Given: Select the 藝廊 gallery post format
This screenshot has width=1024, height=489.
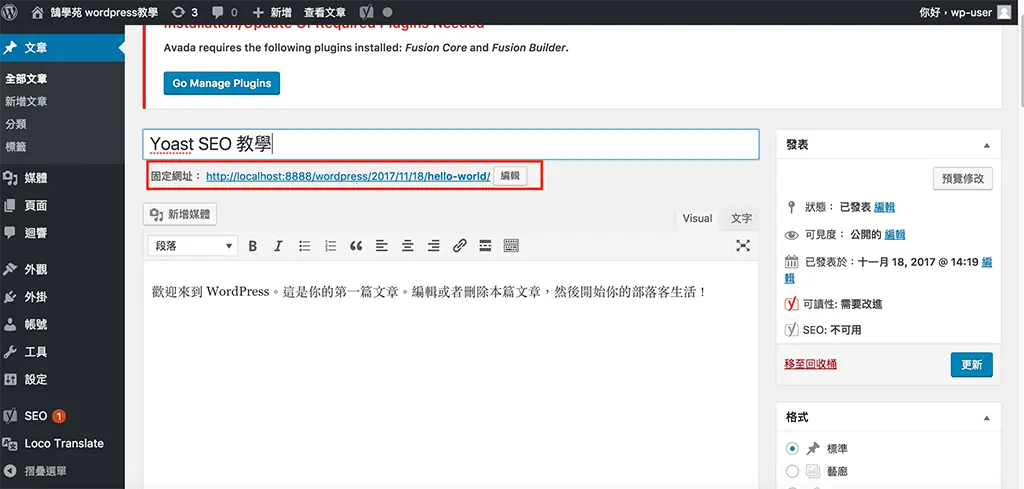Looking at the screenshot, I should coord(792,471).
